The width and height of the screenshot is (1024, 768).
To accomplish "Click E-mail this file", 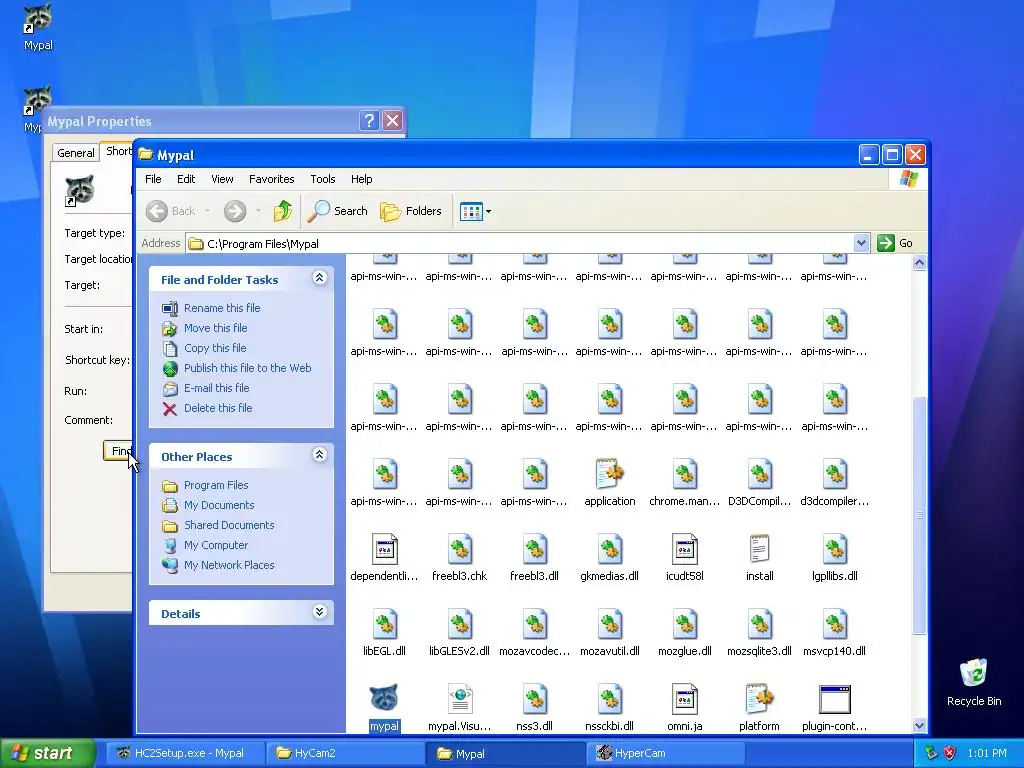I will click(x=216, y=388).
